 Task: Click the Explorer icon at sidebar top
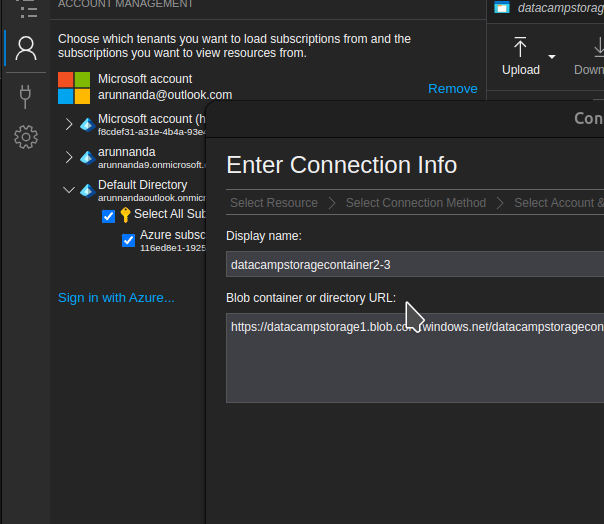[26, 8]
